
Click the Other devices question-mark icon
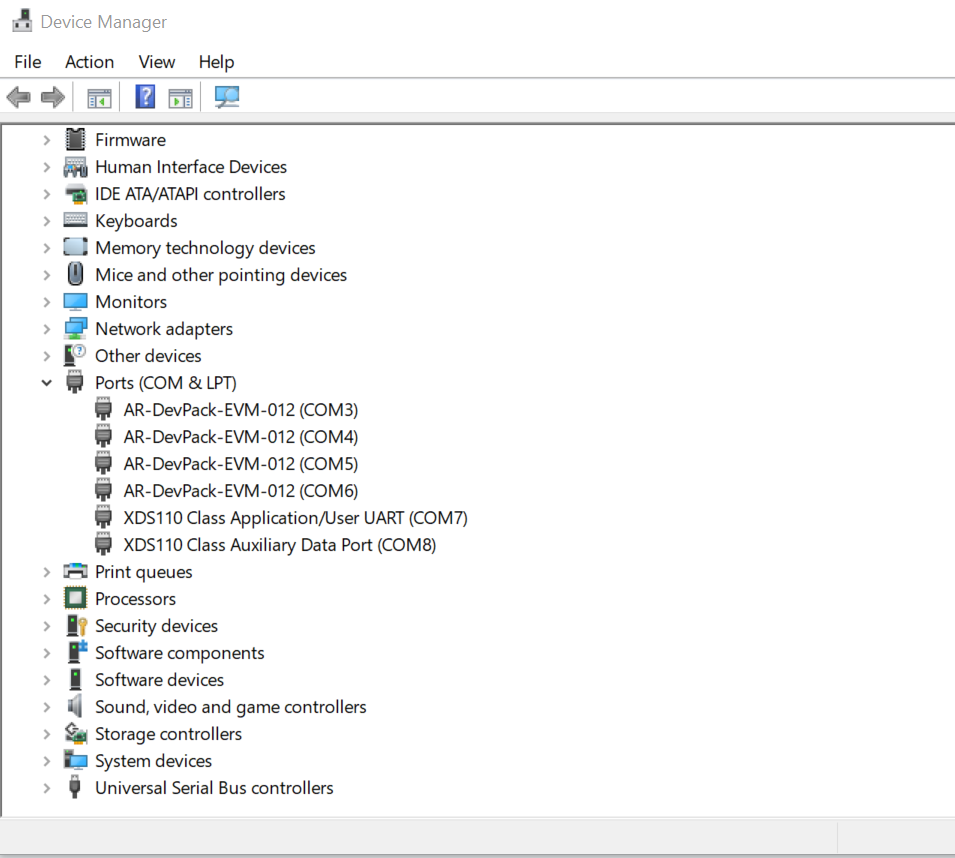pyautogui.click(x=75, y=355)
